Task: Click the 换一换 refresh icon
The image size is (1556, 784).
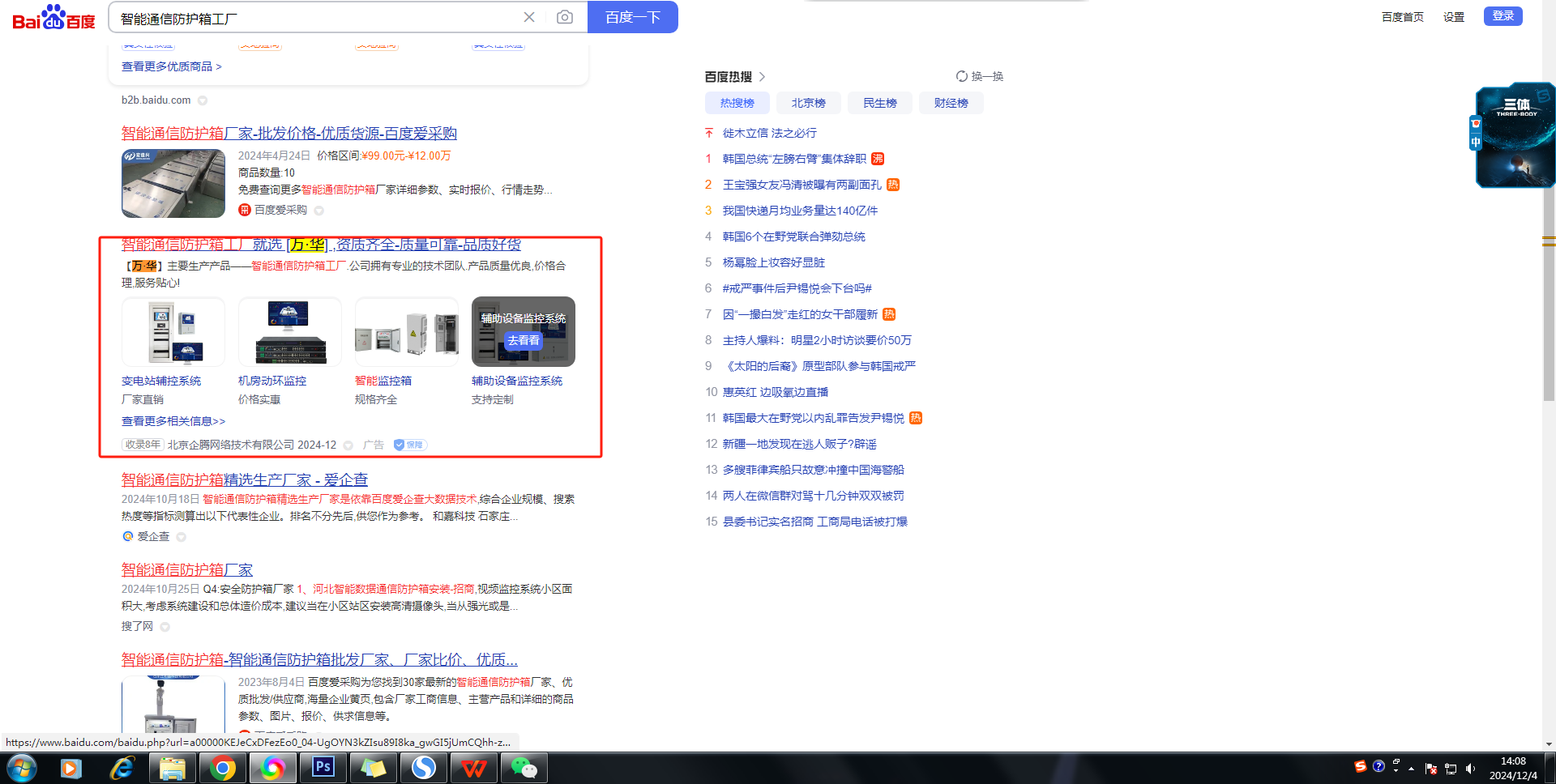Action: 962,76
